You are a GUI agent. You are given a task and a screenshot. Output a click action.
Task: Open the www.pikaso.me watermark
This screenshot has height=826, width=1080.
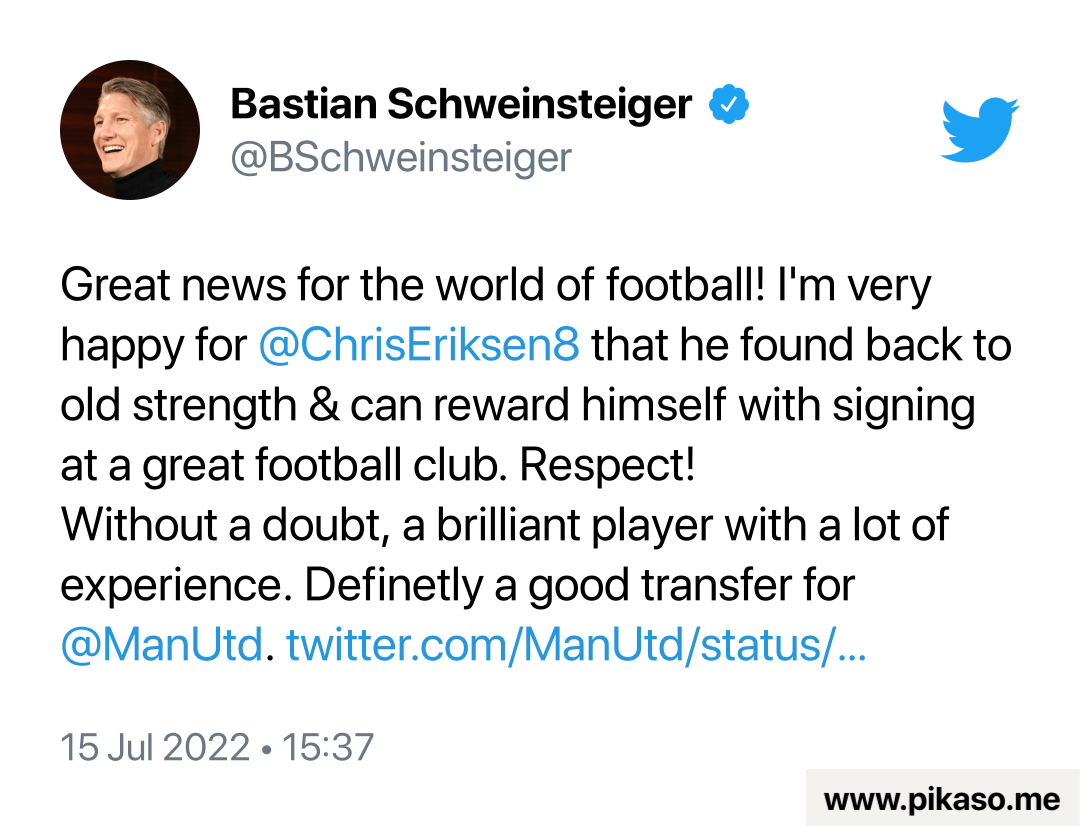pyautogui.click(x=941, y=799)
